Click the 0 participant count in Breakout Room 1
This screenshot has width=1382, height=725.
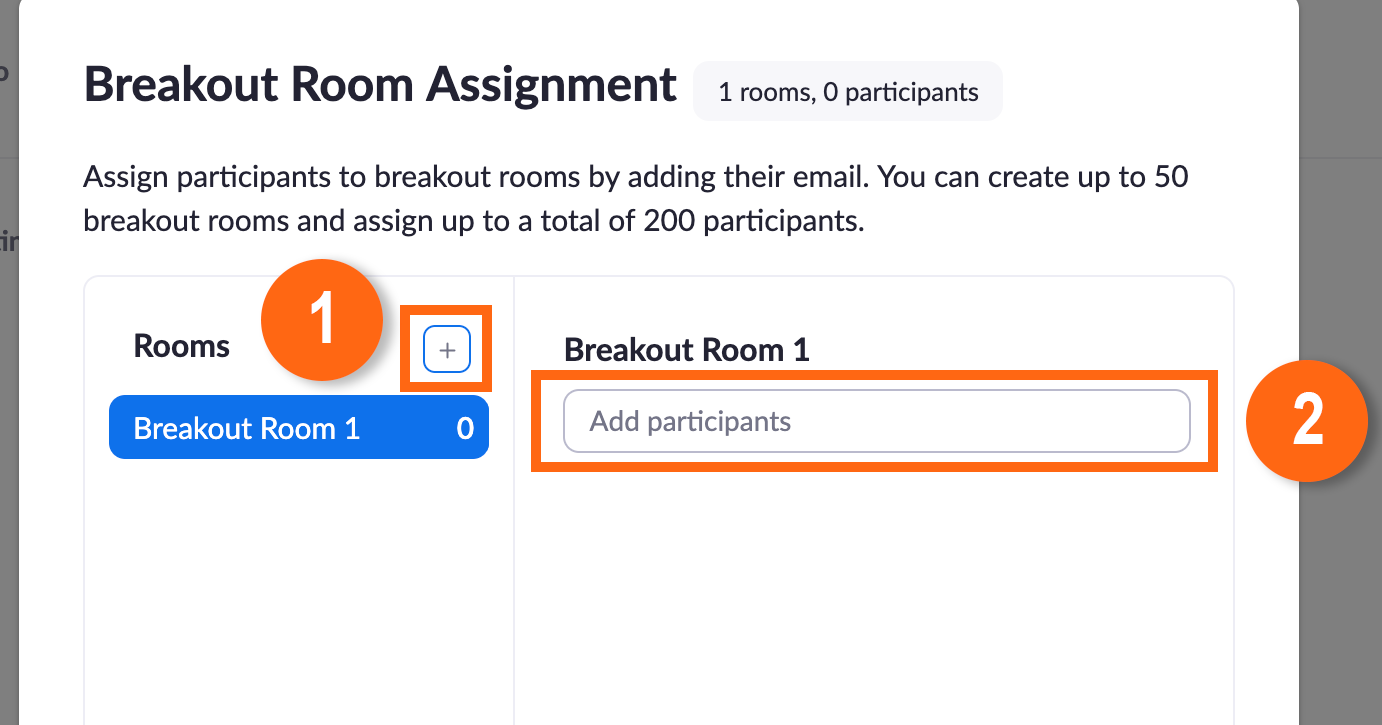click(465, 428)
